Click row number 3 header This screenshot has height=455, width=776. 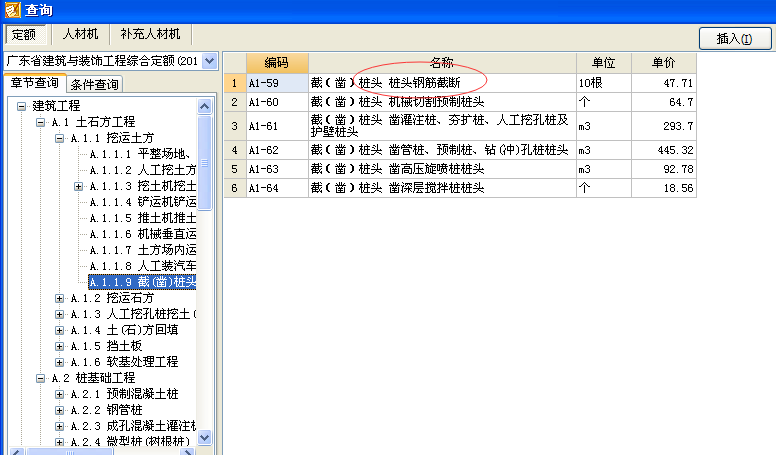[x=235, y=126]
